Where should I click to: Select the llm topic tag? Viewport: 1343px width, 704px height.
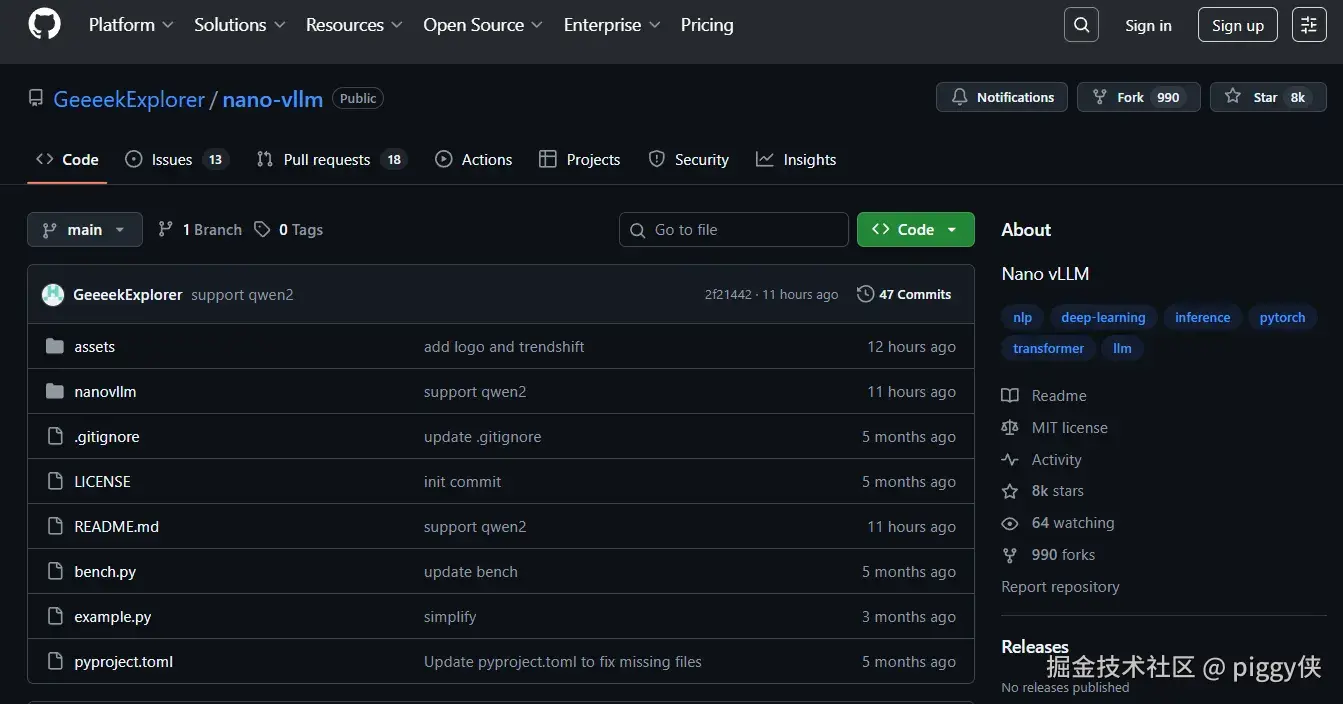coord(1122,349)
